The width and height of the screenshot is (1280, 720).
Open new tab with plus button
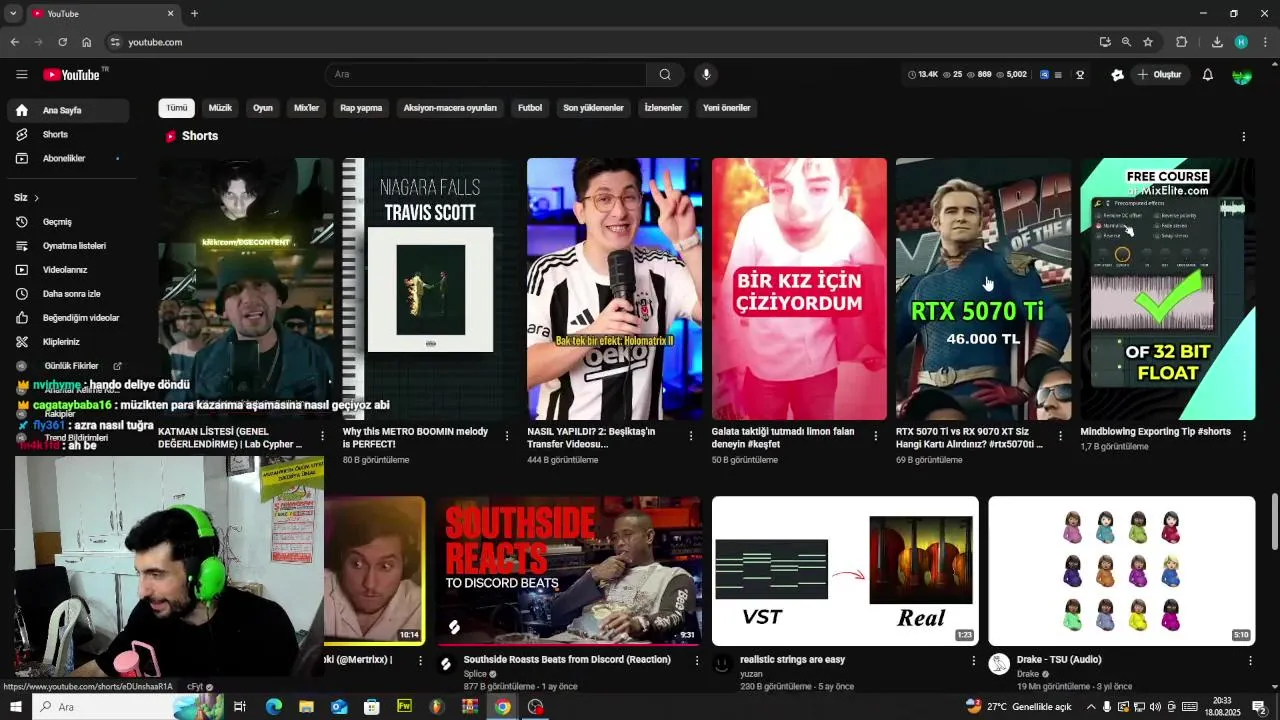coord(194,13)
